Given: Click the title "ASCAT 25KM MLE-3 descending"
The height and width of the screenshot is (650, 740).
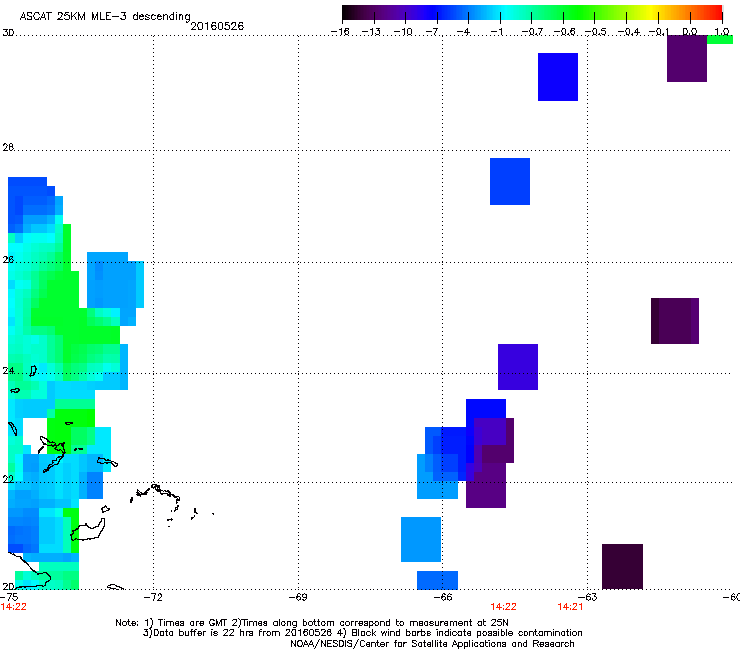Looking at the screenshot, I should [x=105, y=16].
